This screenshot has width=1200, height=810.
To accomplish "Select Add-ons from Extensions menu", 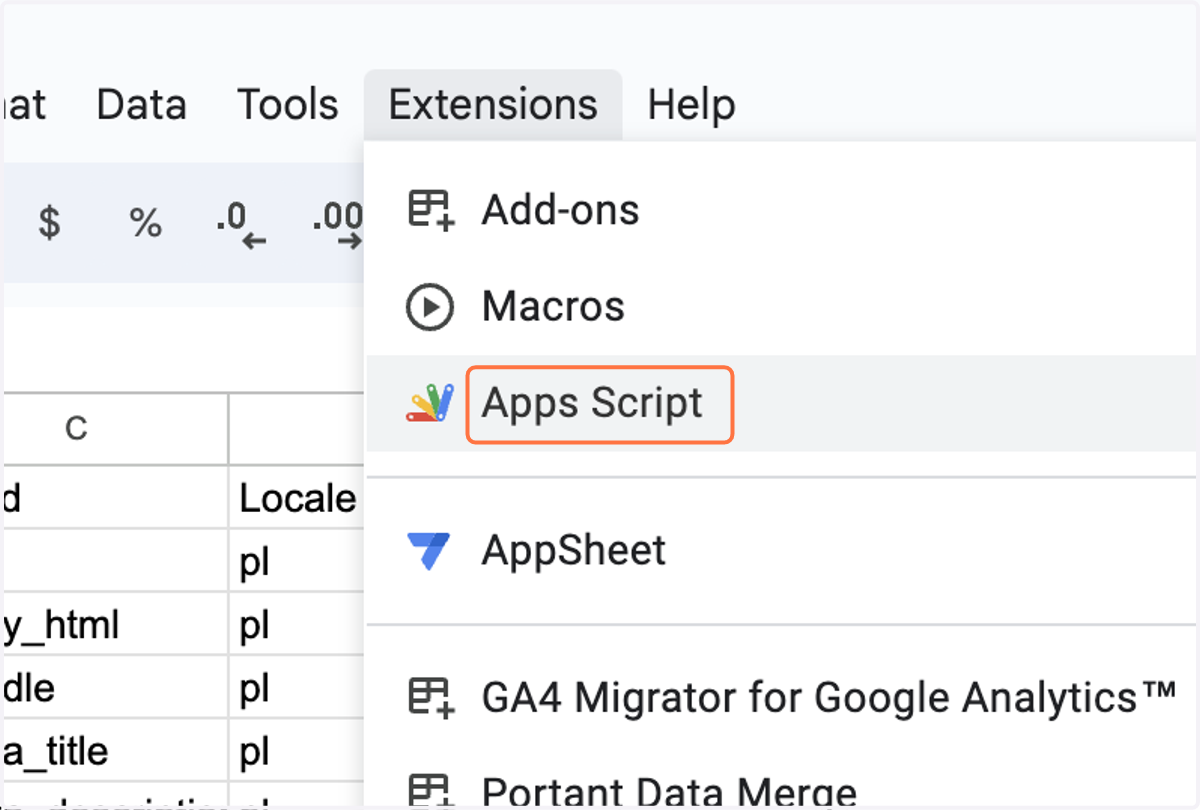I will [783, 210].
